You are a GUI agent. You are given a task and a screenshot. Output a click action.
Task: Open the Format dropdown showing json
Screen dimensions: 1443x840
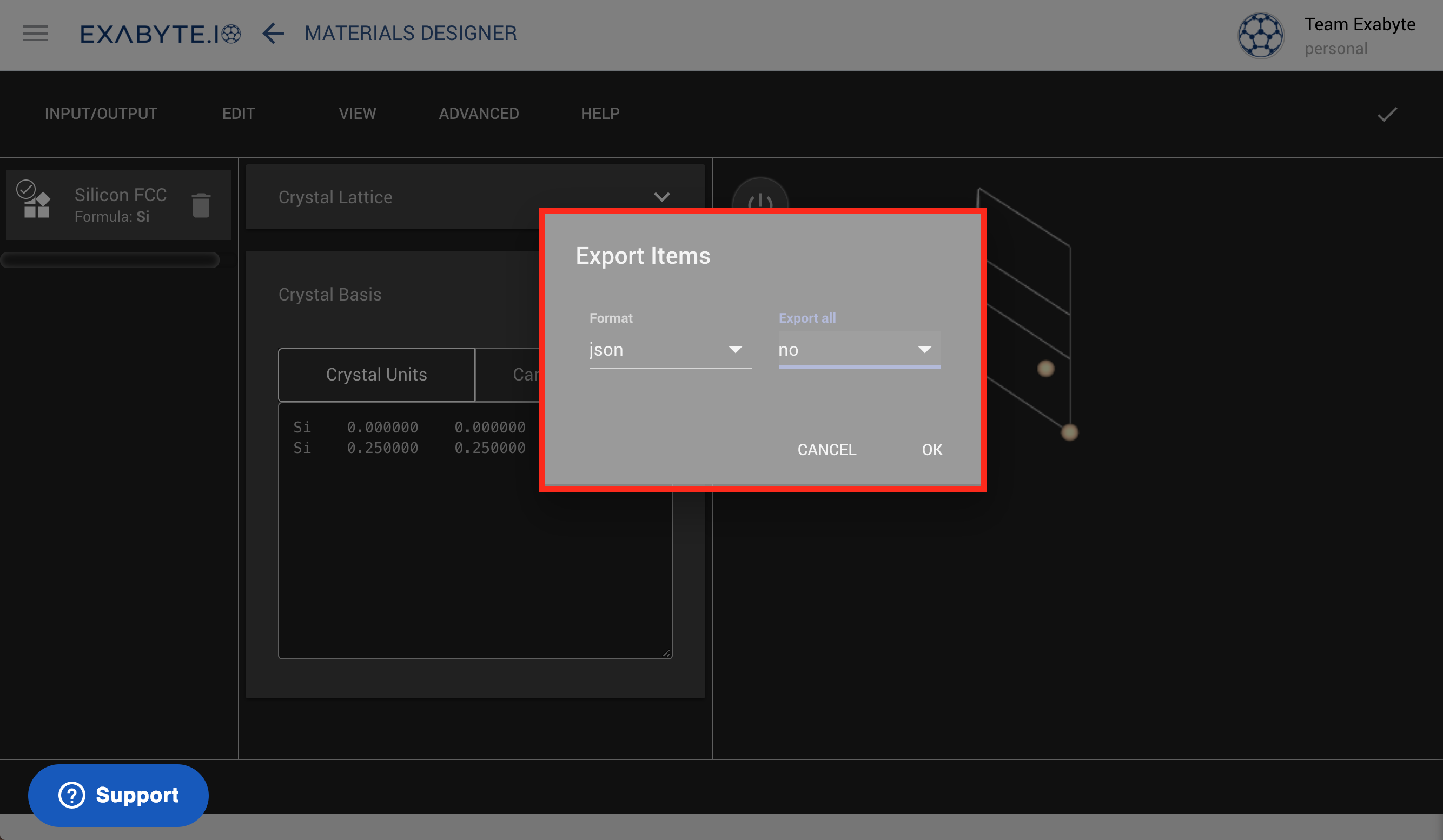[669, 350]
